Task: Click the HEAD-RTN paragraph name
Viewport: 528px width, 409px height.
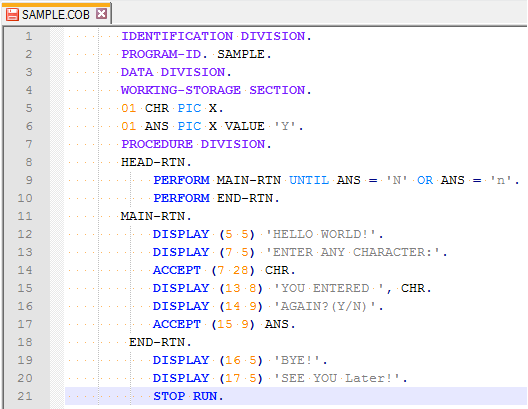Action: coord(153,162)
